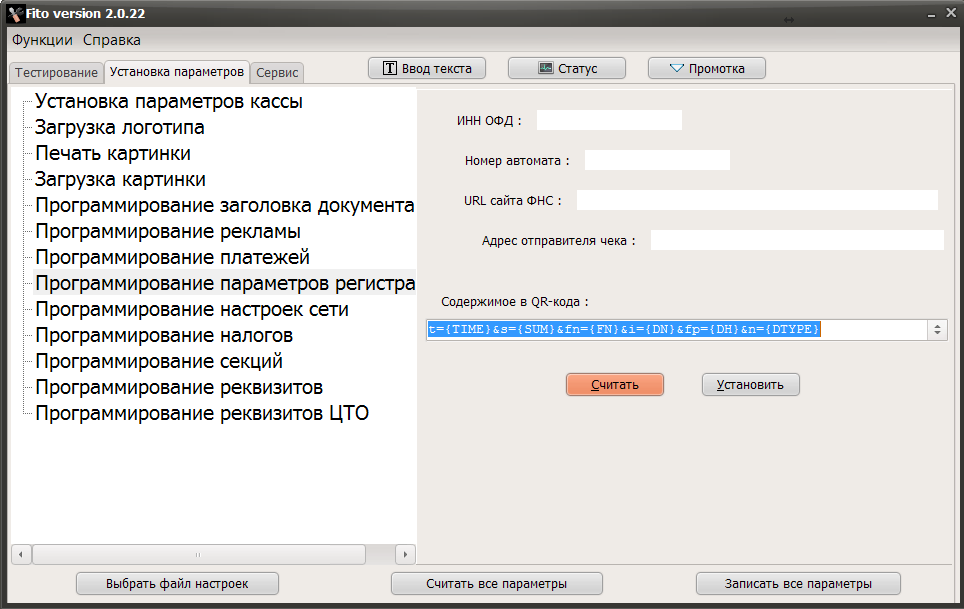The width and height of the screenshot is (964, 609).
Task: Select Загрузка логотипа tree item
Action: tap(120, 127)
